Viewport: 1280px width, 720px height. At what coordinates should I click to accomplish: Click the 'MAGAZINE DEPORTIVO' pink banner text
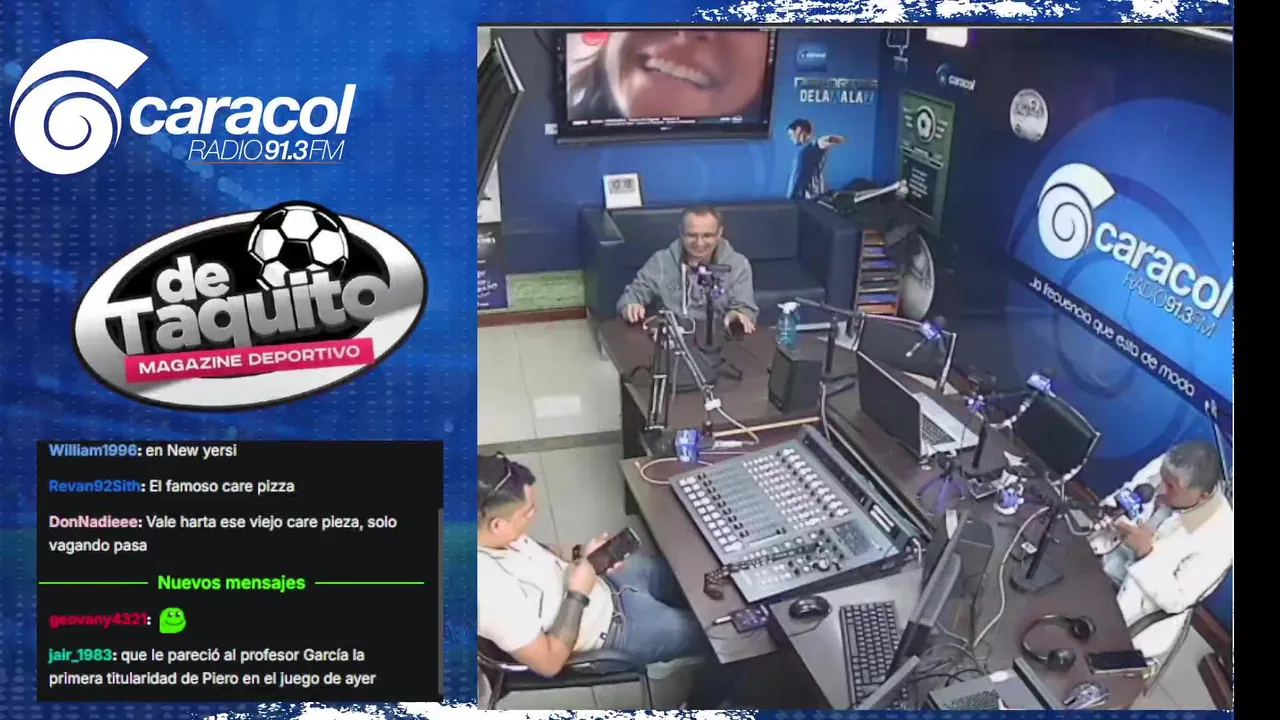(249, 360)
